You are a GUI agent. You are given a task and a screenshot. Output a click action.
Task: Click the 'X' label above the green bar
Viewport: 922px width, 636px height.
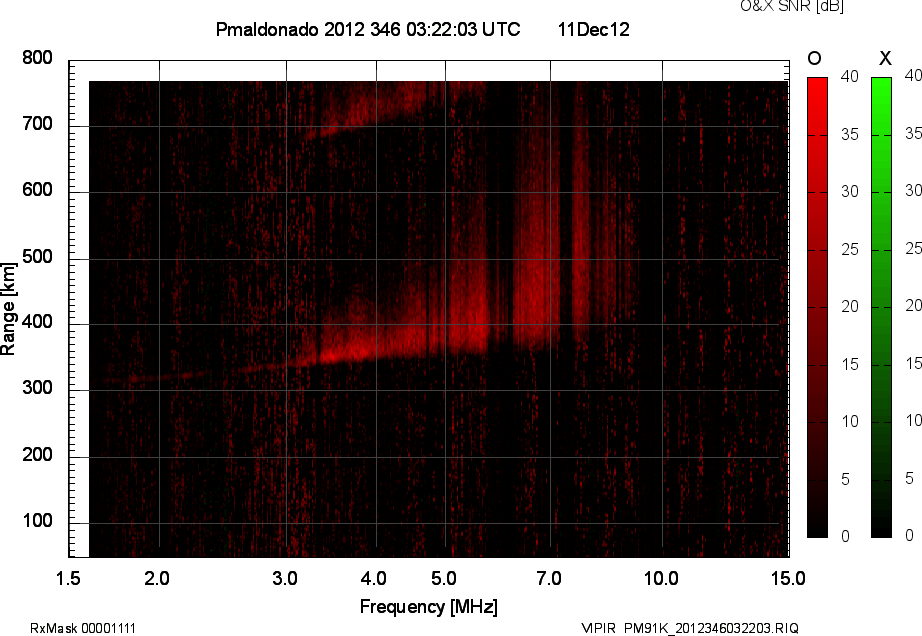coord(885,58)
